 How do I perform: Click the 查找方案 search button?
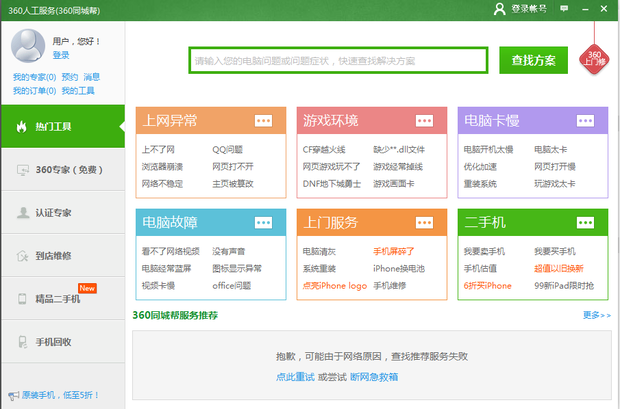tap(533, 60)
